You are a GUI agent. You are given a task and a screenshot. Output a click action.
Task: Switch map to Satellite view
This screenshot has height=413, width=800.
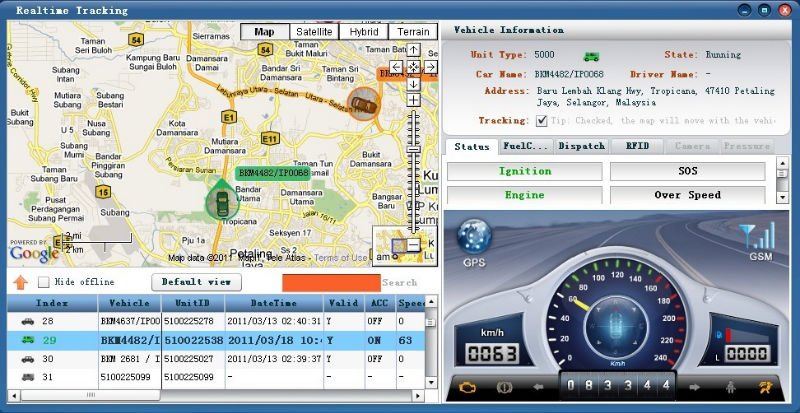314,32
